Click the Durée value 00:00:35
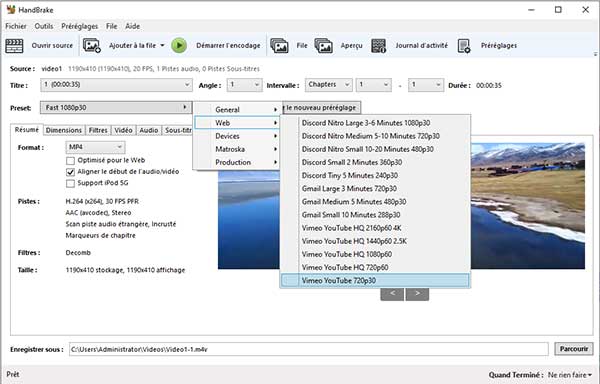This screenshot has height=384, width=600. pyautogui.click(x=489, y=85)
